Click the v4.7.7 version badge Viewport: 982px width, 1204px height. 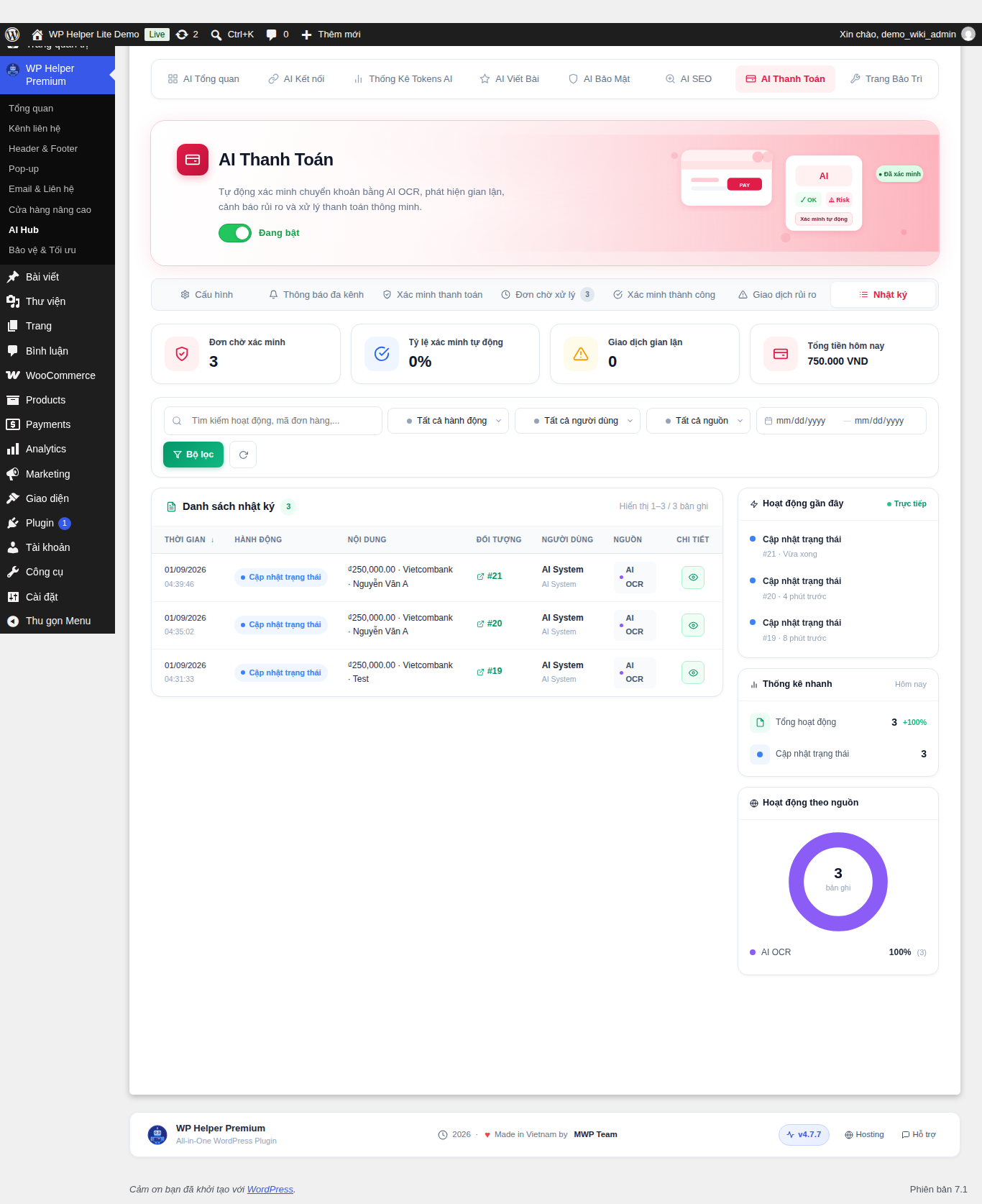point(804,1135)
